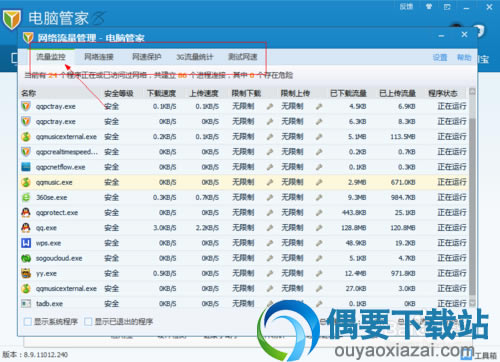Open the 网速保护 tab
The image size is (500, 362).
[147, 57]
